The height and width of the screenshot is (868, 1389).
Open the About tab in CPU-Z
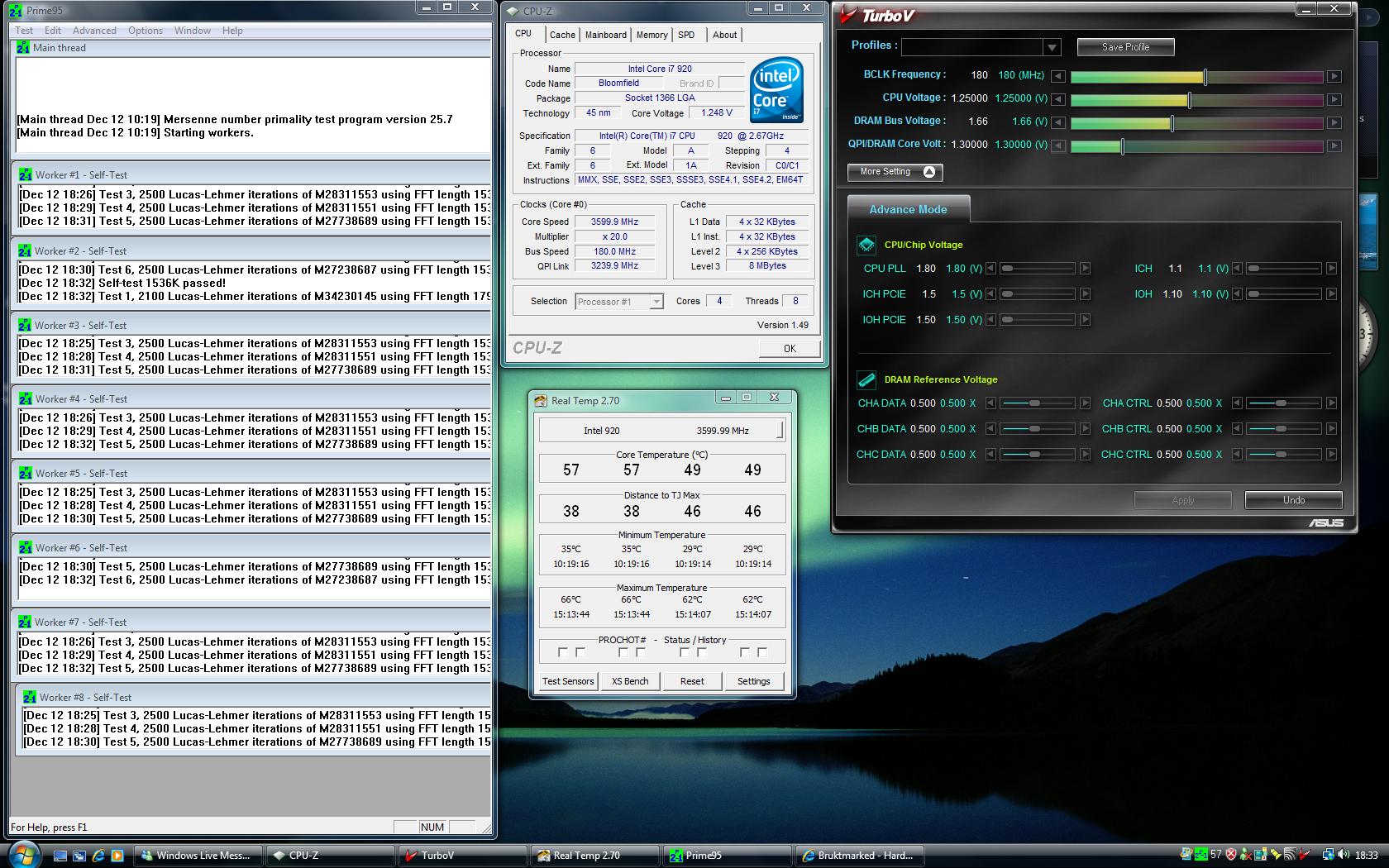(x=724, y=35)
